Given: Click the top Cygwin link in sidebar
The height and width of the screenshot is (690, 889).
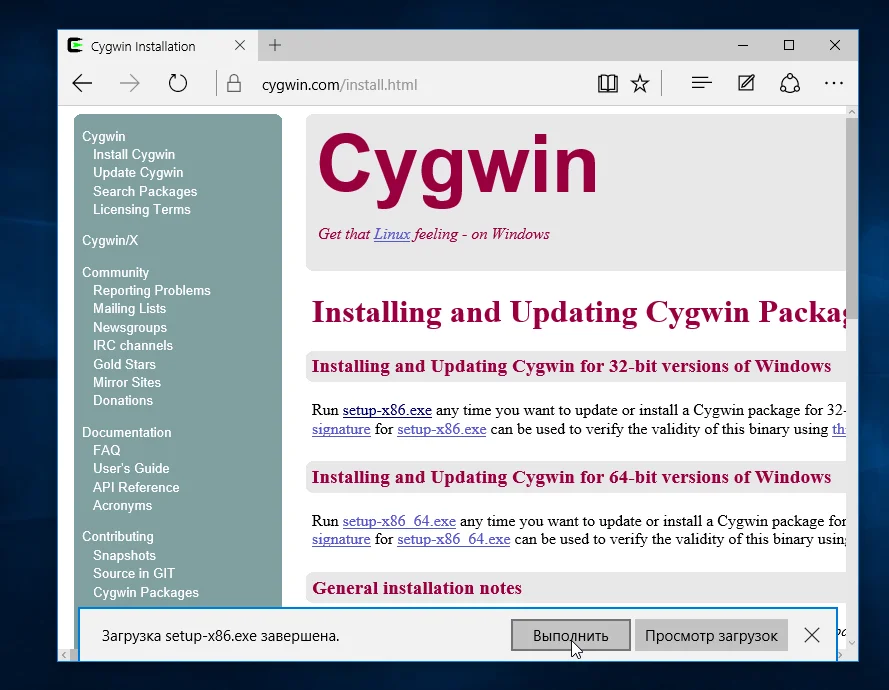Looking at the screenshot, I should pos(104,136).
